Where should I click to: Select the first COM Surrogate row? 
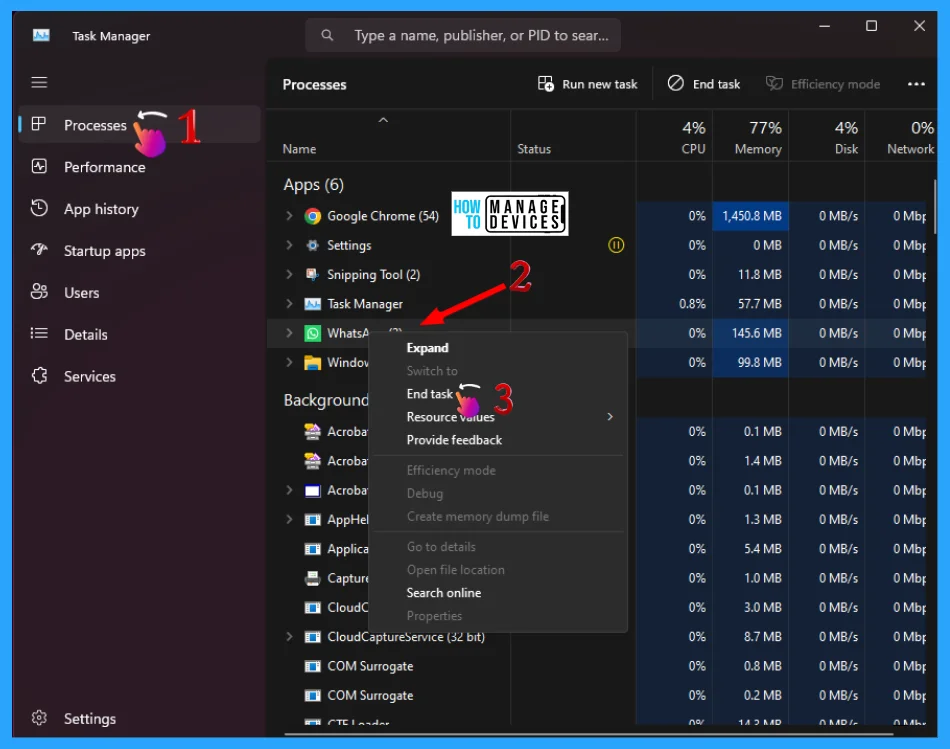pyautogui.click(x=597, y=666)
